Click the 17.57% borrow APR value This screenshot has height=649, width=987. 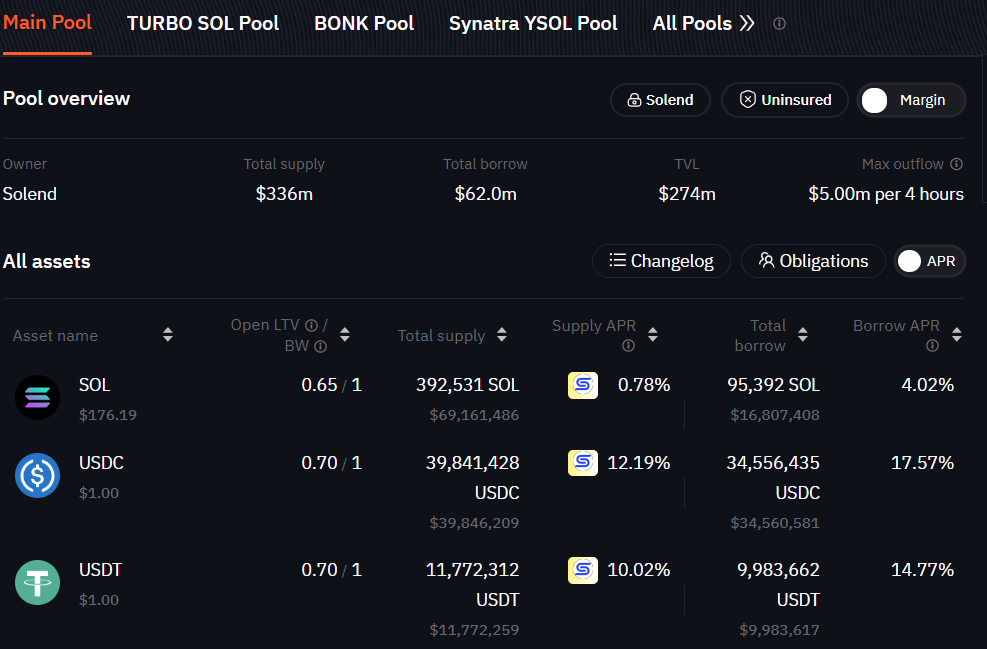point(923,463)
